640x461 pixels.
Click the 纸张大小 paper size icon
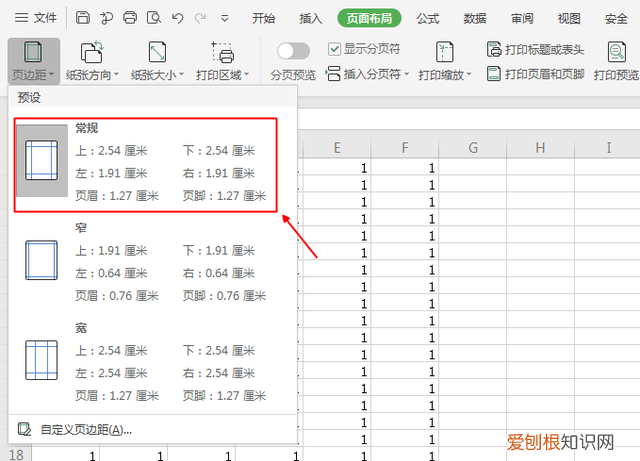coord(157,52)
